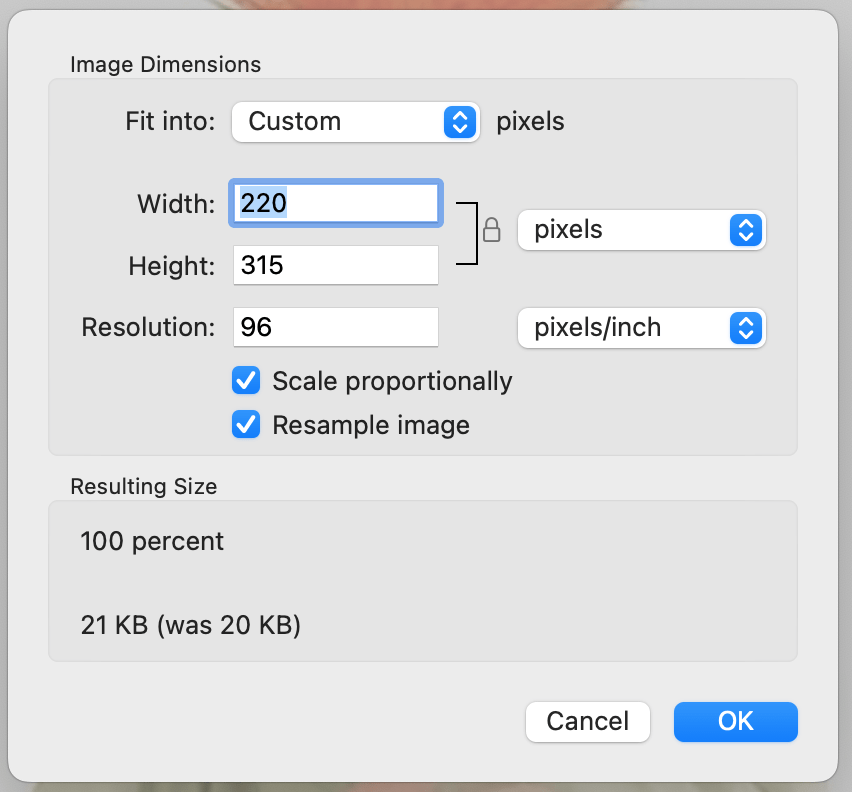This screenshot has width=852, height=792.
Task: Open the pixels unit dropdown
Action: (640, 230)
